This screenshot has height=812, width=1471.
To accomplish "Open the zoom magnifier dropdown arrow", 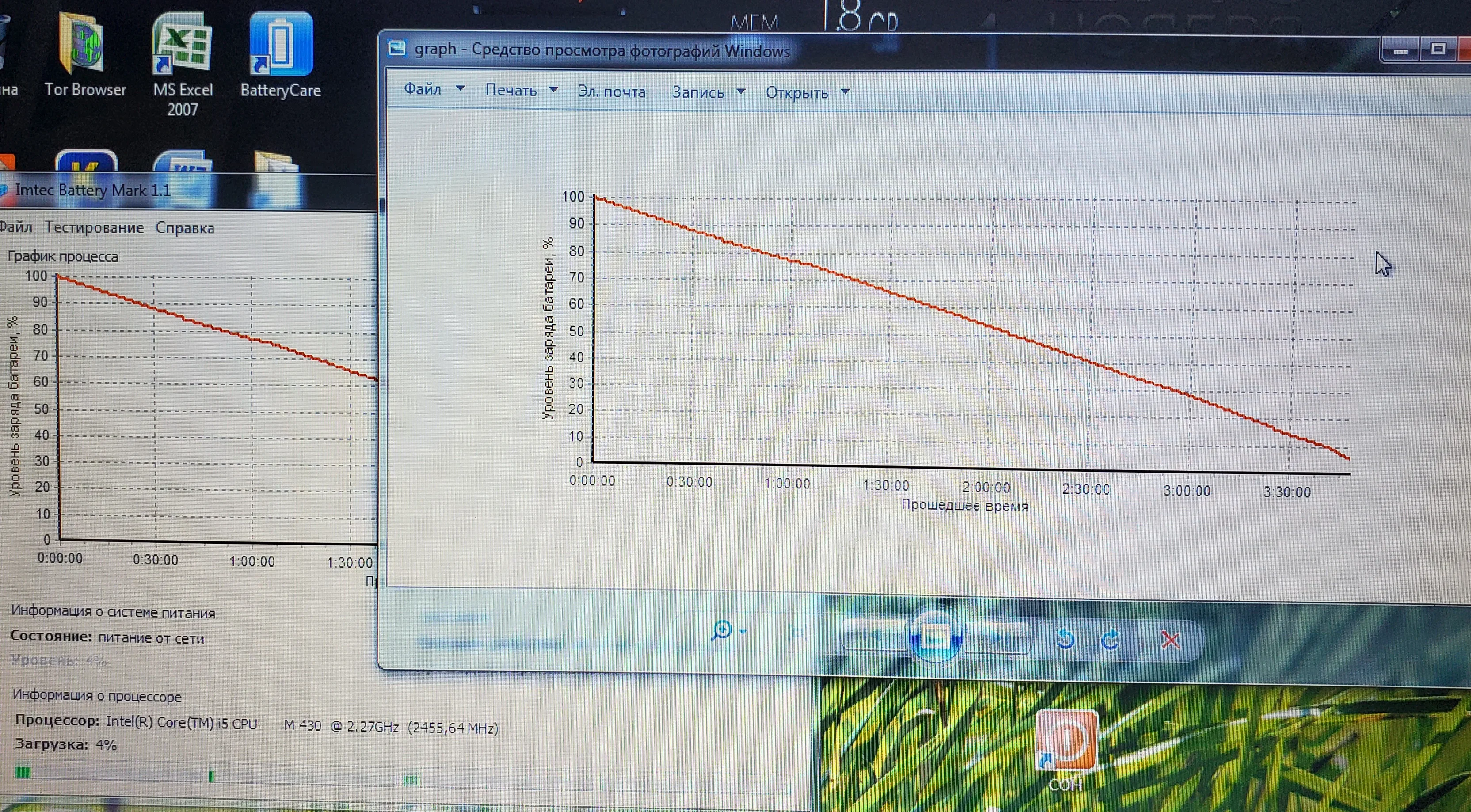I will 743,632.
